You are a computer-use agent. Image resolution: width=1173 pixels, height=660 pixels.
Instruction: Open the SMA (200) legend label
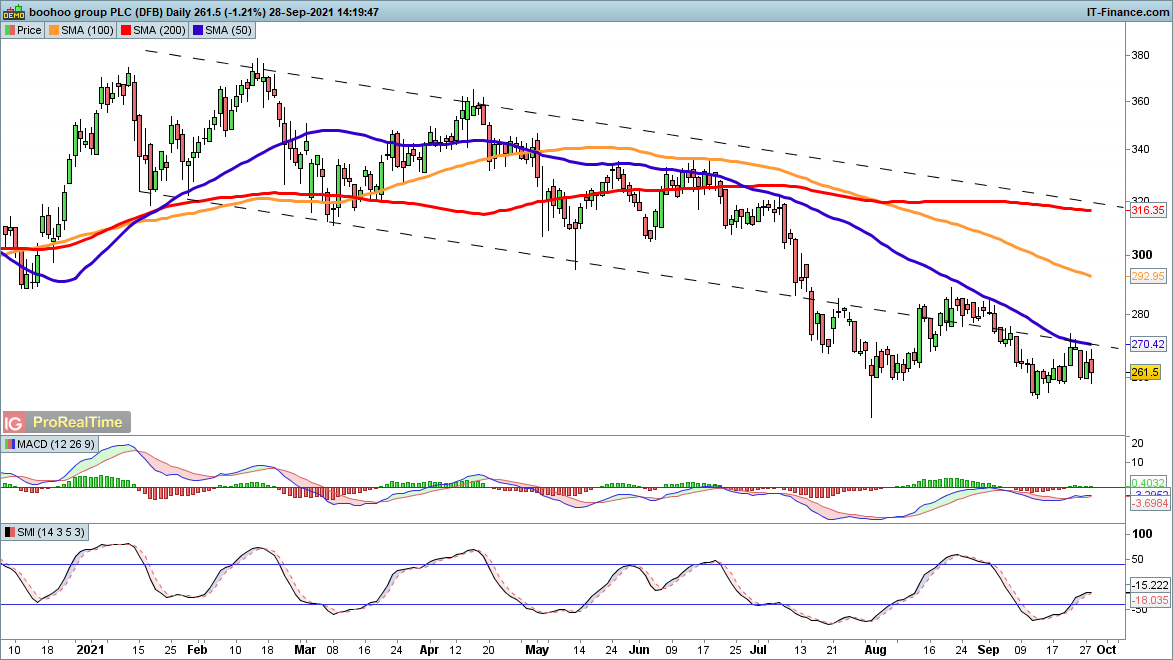tap(159, 30)
